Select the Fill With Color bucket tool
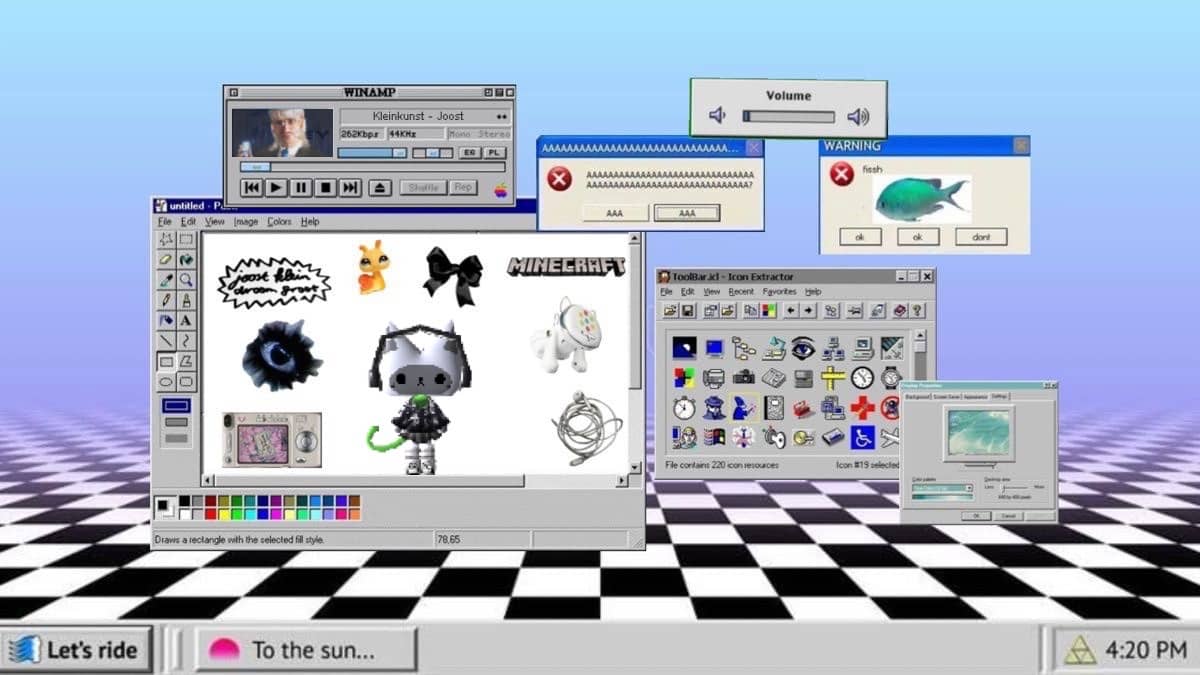Image resolution: width=1200 pixels, height=675 pixels. click(x=186, y=260)
